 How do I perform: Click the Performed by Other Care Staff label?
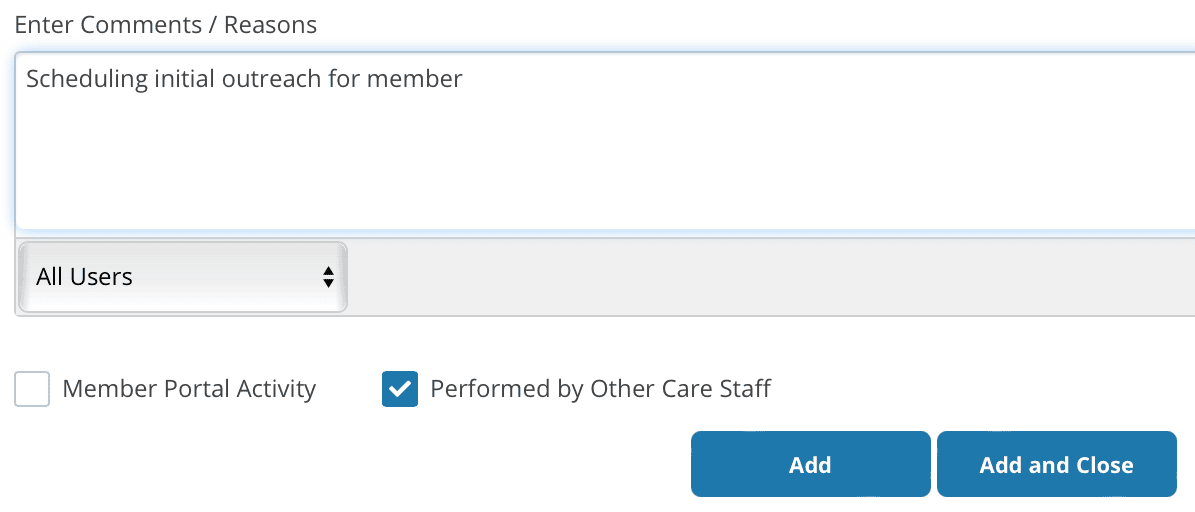[x=600, y=389]
